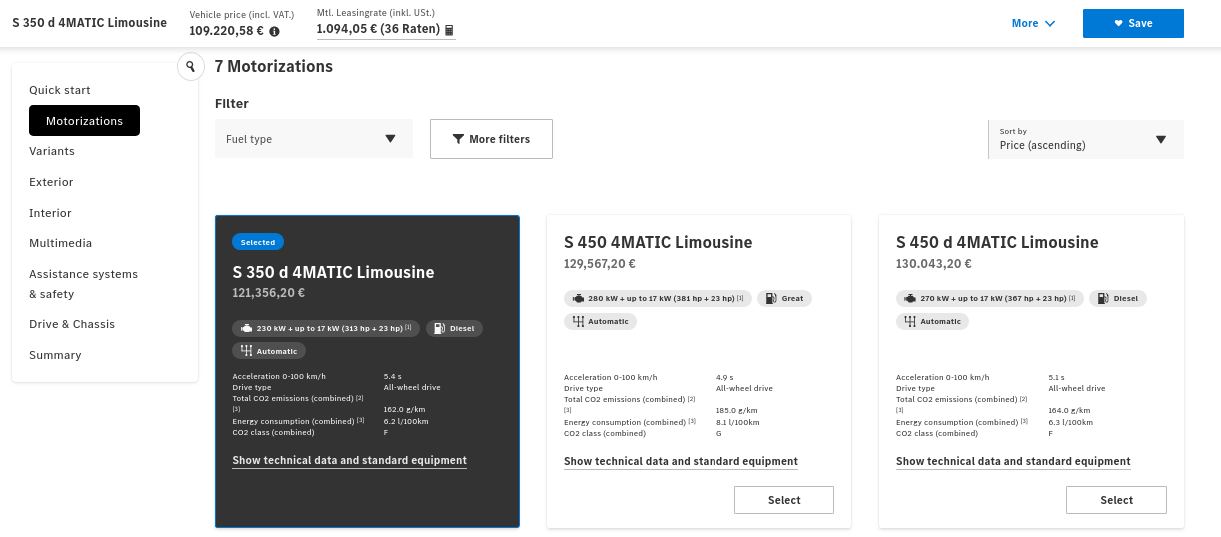Click the gearbox icon on S 450 d card
The height and width of the screenshot is (537, 1221).
click(x=910, y=321)
